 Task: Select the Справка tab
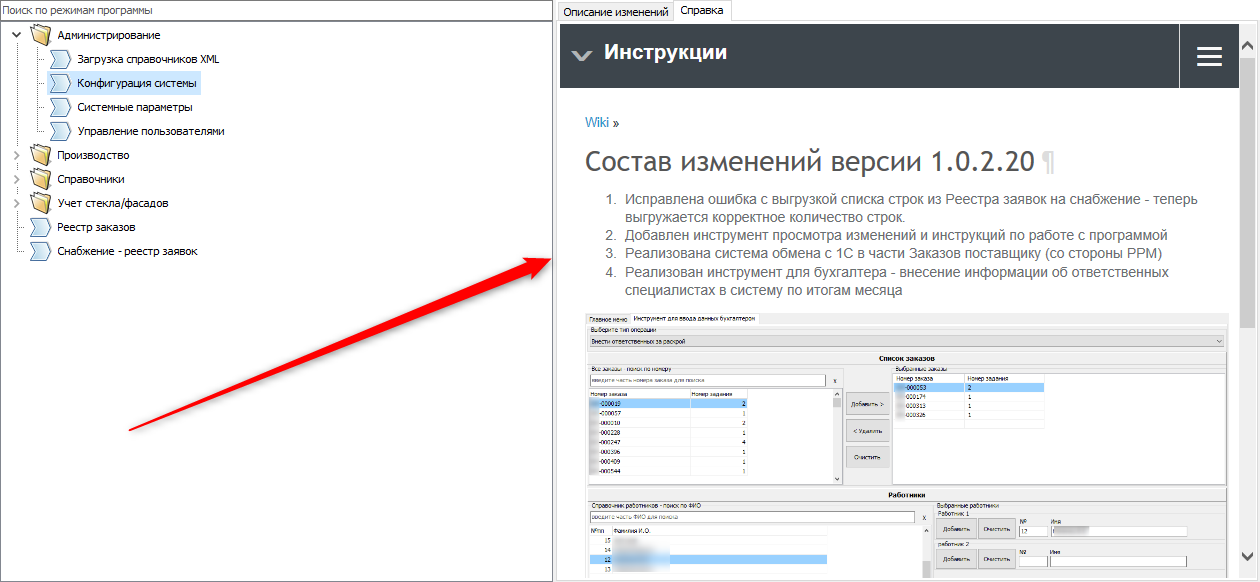(702, 12)
